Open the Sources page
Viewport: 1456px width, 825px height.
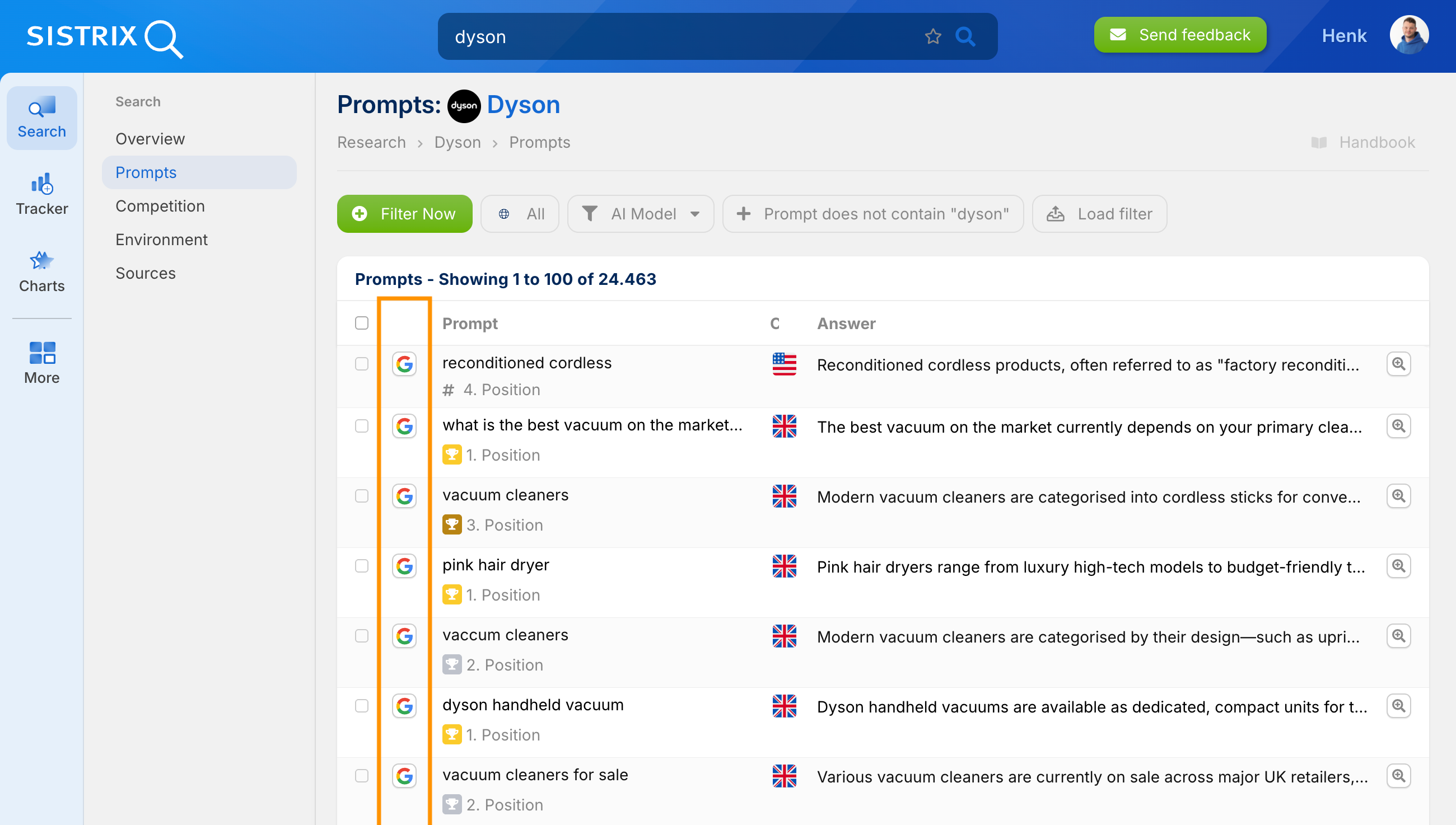click(146, 273)
